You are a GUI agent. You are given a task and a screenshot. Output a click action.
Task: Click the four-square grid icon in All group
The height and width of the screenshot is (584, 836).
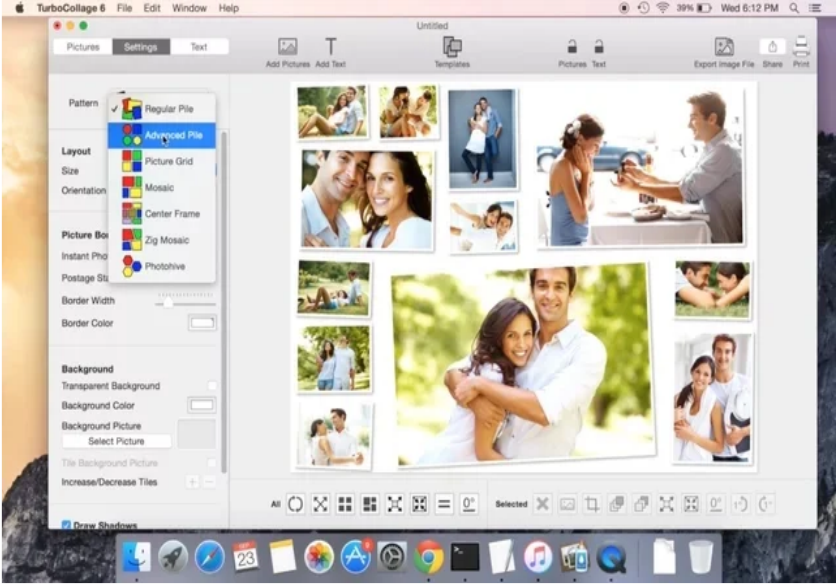coord(345,504)
